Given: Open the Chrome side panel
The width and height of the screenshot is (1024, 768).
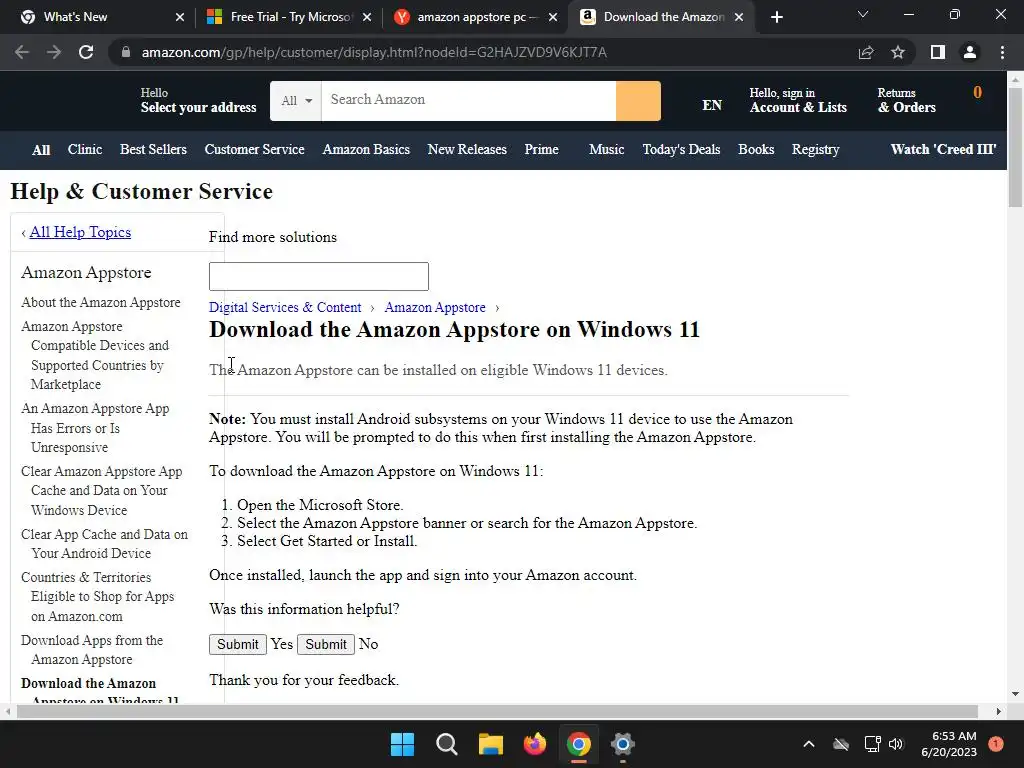Looking at the screenshot, I should 938,52.
